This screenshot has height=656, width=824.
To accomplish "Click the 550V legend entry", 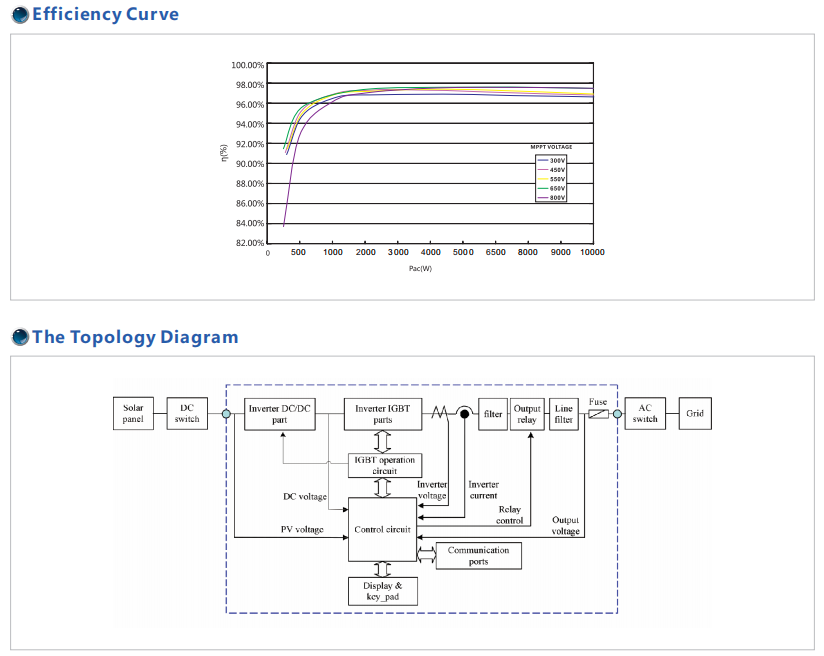I will [x=557, y=179].
